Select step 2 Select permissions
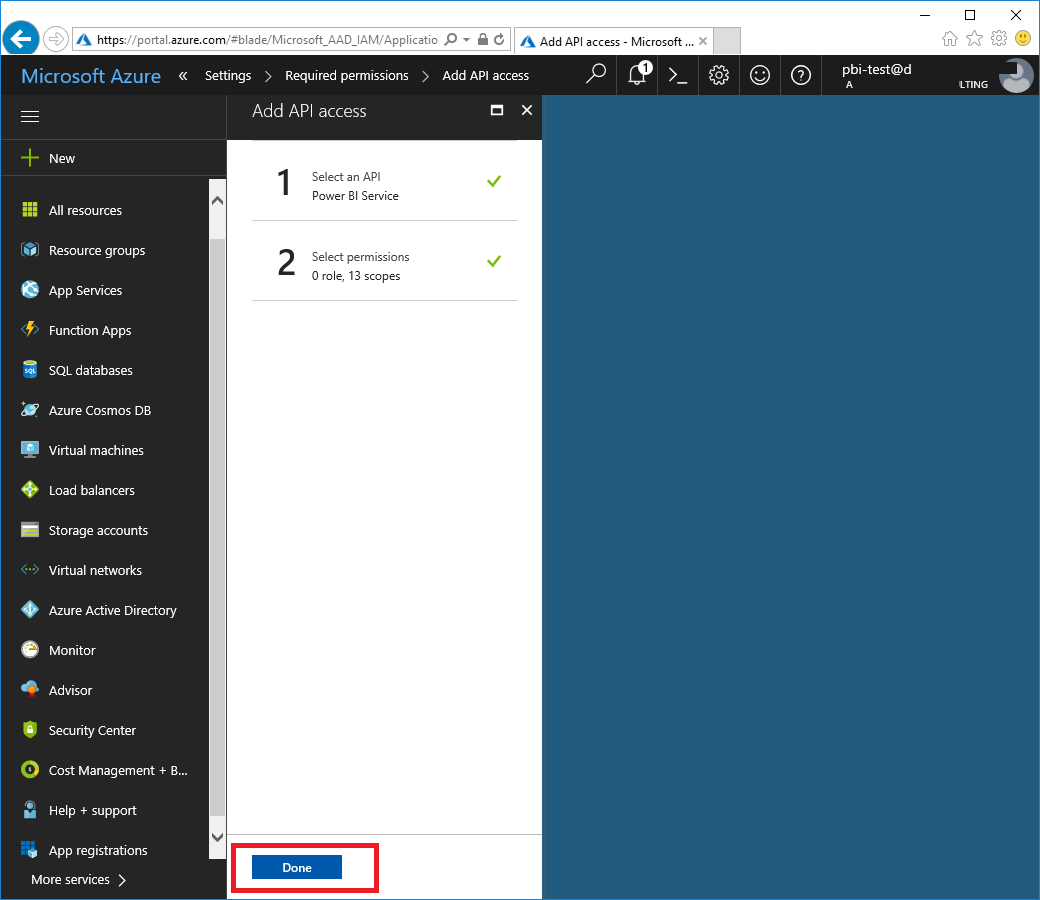 click(384, 266)
